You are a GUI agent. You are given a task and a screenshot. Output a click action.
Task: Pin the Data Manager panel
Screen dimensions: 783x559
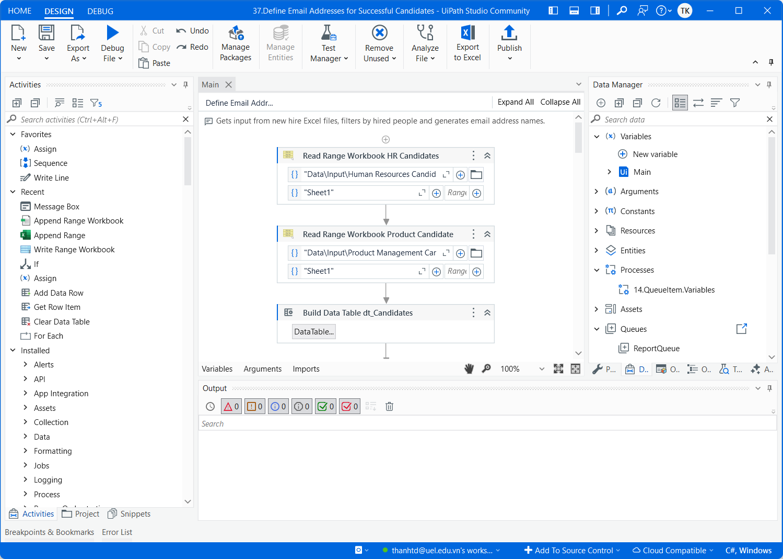coord(770,85)
